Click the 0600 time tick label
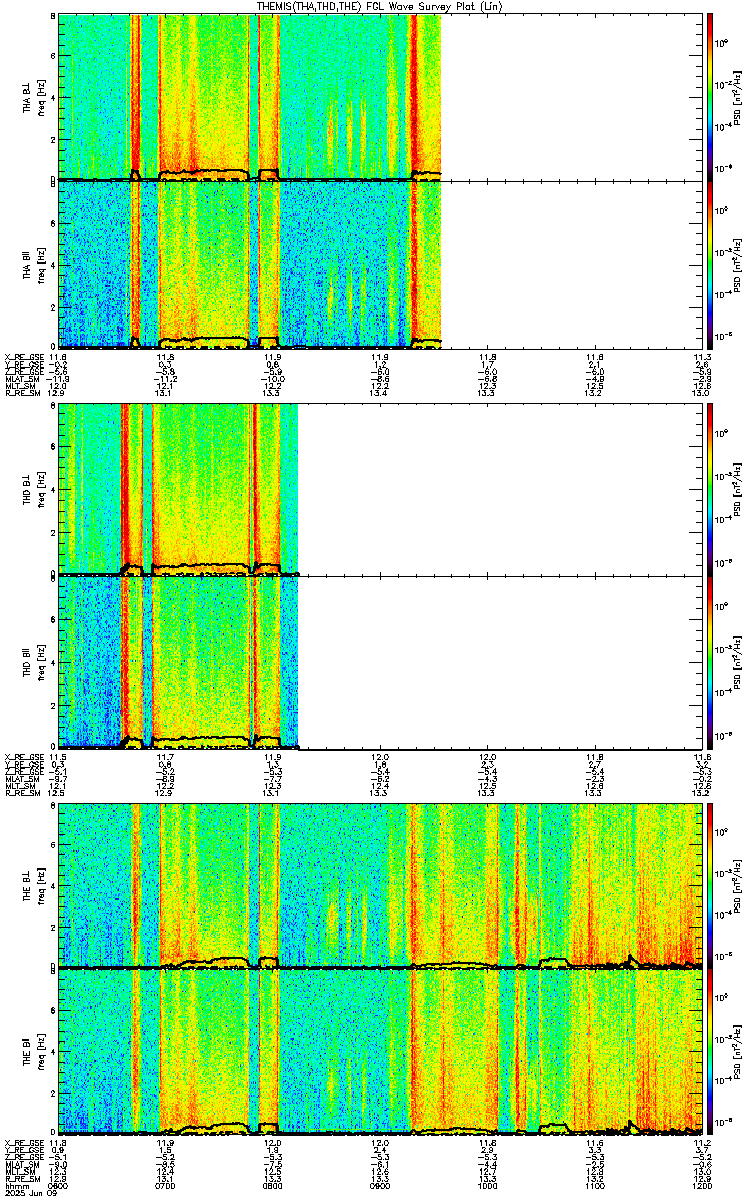 coord(58,1186)
